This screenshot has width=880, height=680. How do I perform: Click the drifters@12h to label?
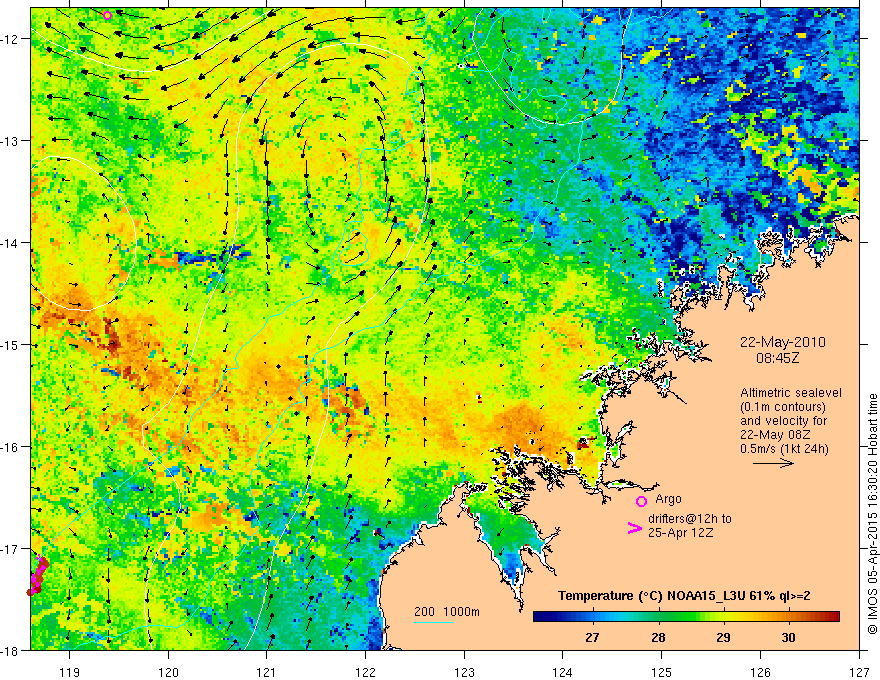(690, 518)
